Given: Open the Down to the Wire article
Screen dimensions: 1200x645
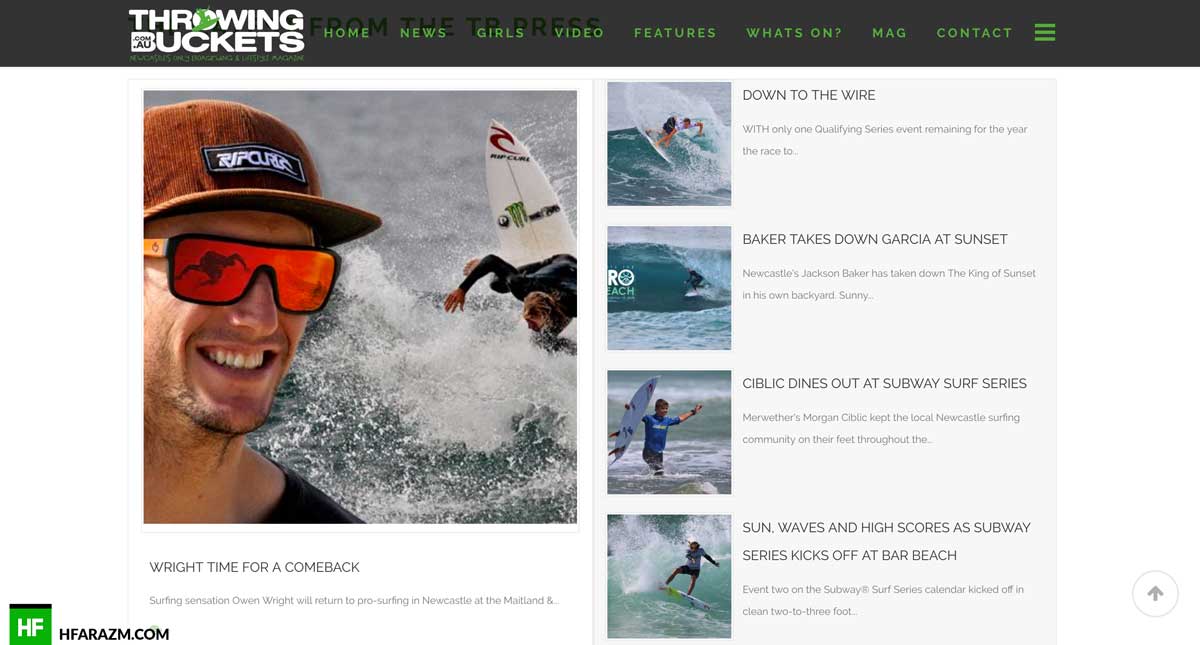Looking at the screenshot, I should [808, 95].
